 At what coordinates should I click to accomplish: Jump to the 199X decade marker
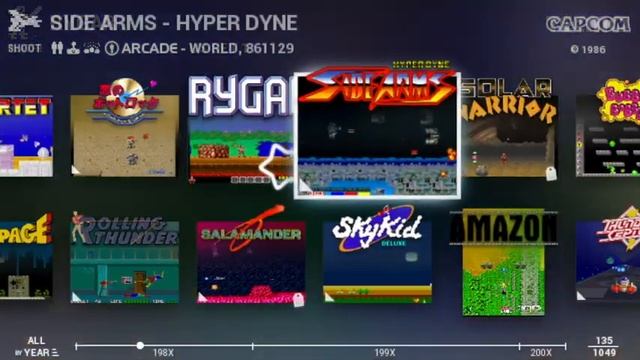click(x=384, y=353)
